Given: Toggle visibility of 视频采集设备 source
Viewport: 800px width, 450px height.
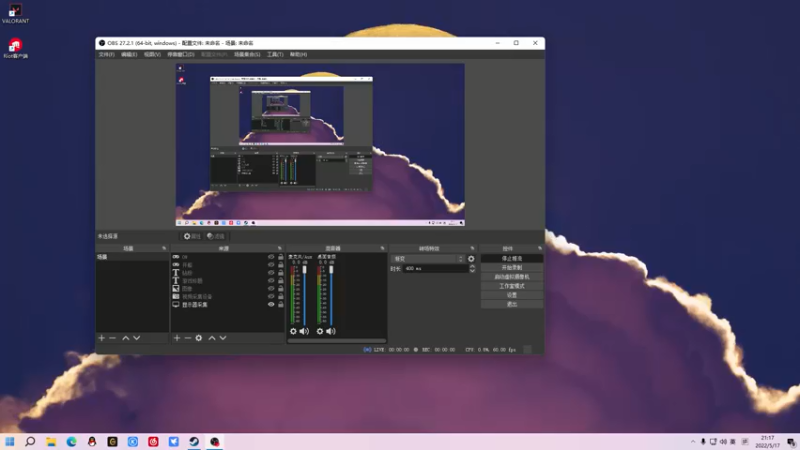Looking at the screenshot, I should [271, 296].
